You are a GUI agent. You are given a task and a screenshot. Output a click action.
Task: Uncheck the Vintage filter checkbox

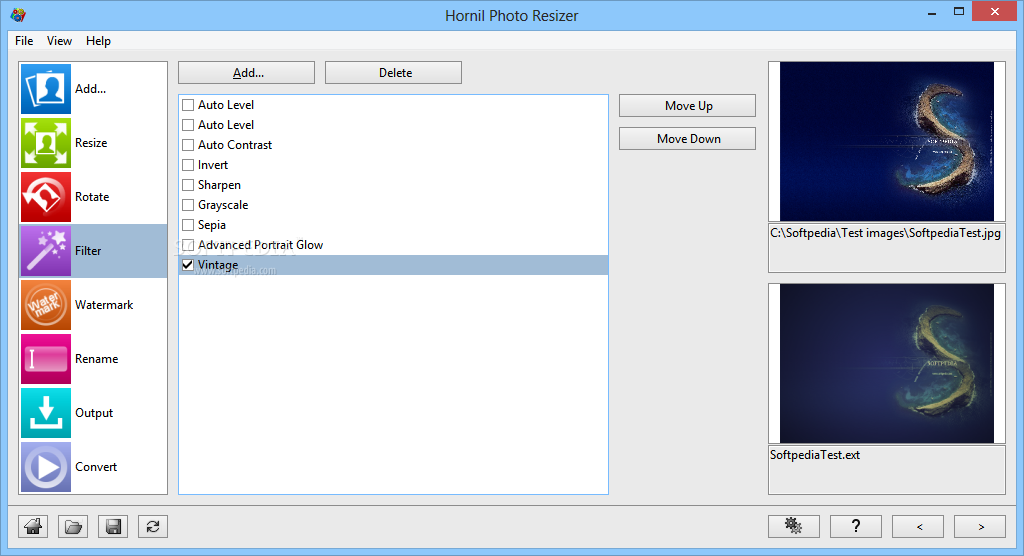(188, 265)
